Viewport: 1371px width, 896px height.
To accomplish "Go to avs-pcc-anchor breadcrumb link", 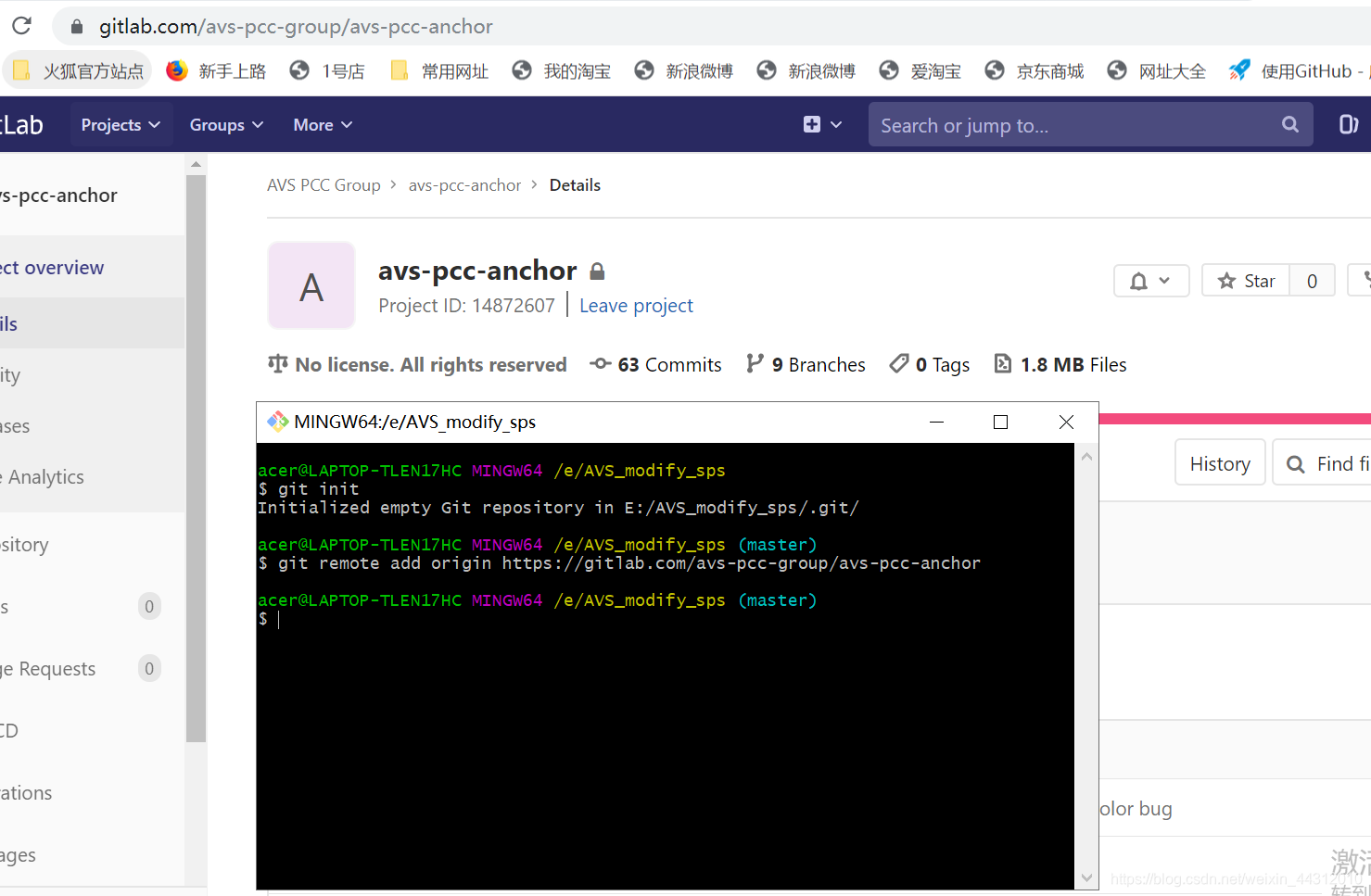I will [x=464, y=185].
